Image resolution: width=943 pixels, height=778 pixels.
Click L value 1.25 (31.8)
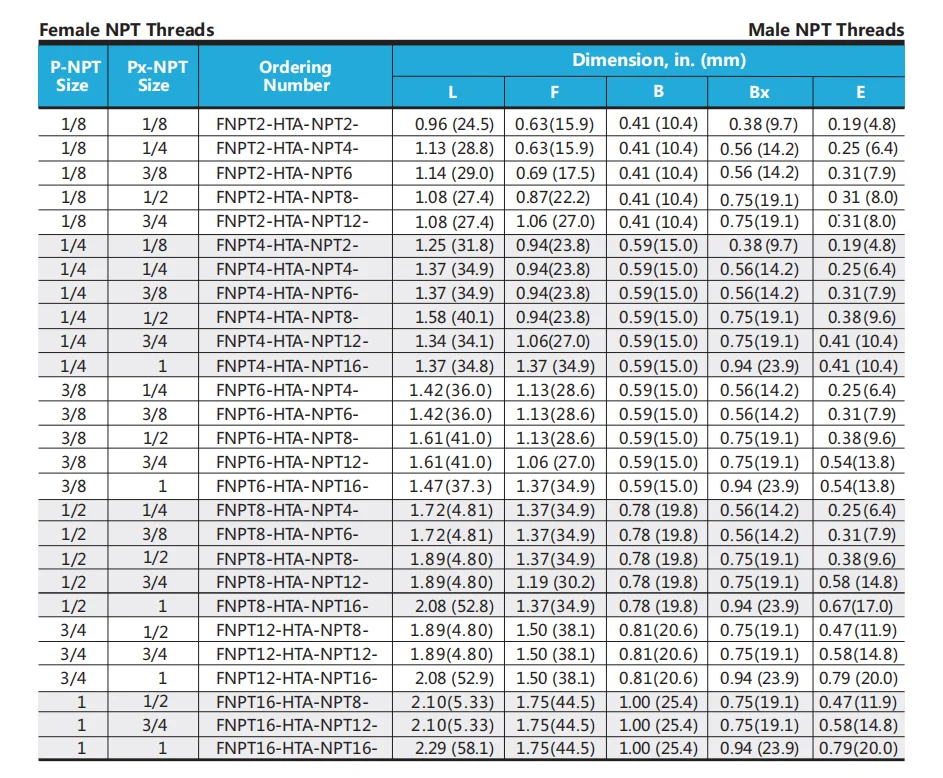tap(454, 245)
